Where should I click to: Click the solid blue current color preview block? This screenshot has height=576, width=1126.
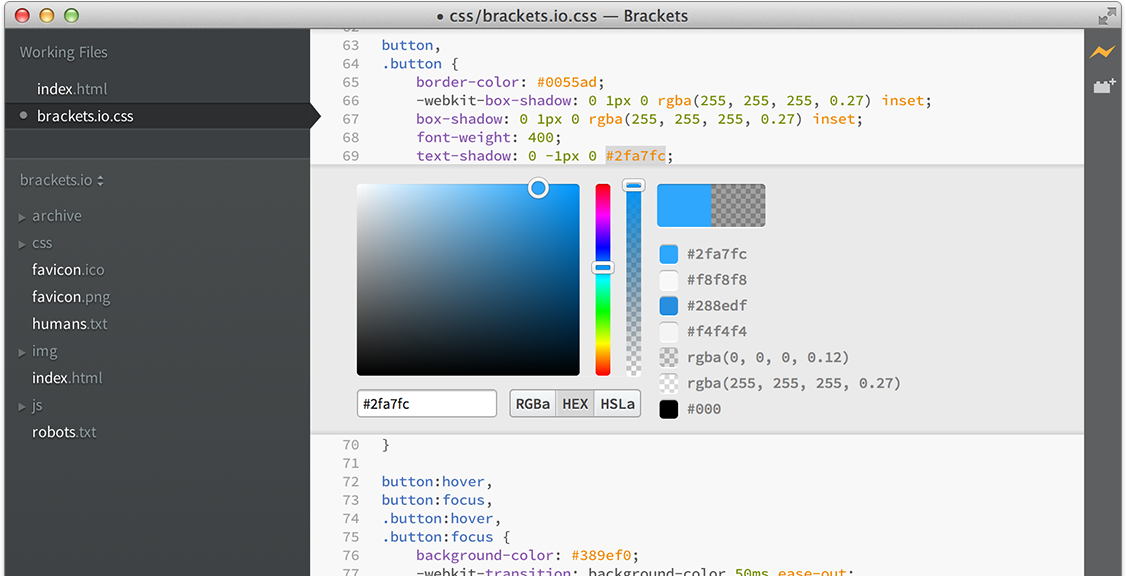click(x=684, y=205)
